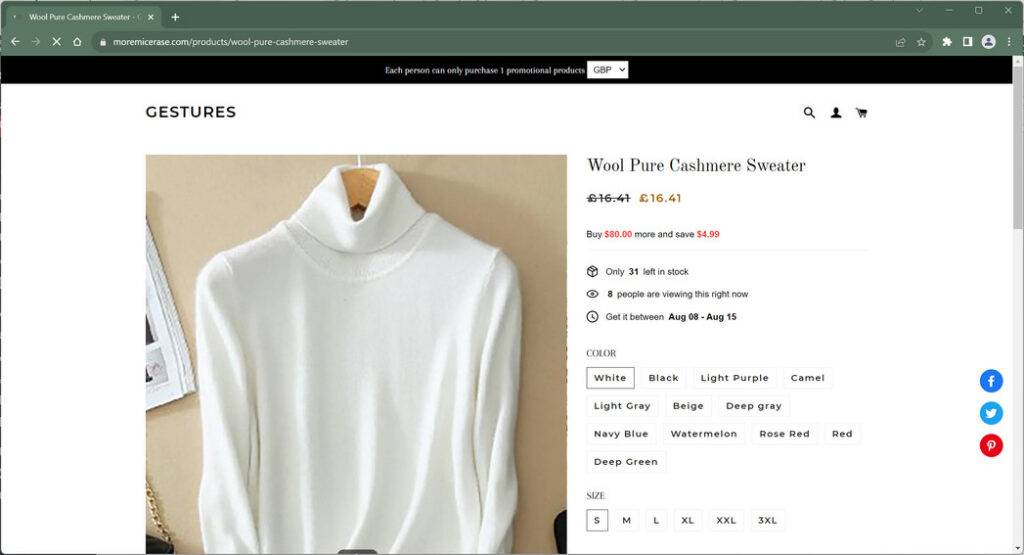Pin product on Pinterest

click(991, 446)
